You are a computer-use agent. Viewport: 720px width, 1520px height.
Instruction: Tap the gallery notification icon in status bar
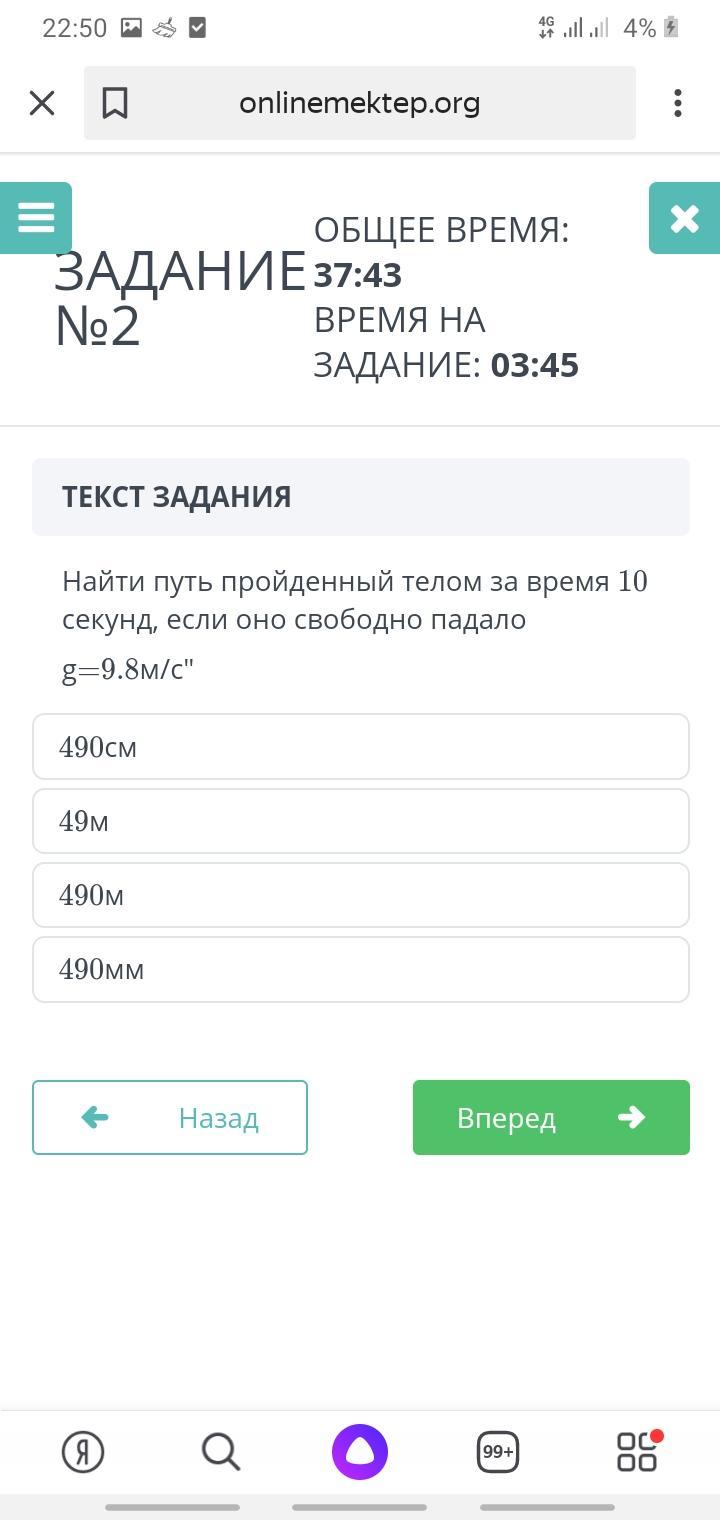pyautogui.click(x=131, y=28)
